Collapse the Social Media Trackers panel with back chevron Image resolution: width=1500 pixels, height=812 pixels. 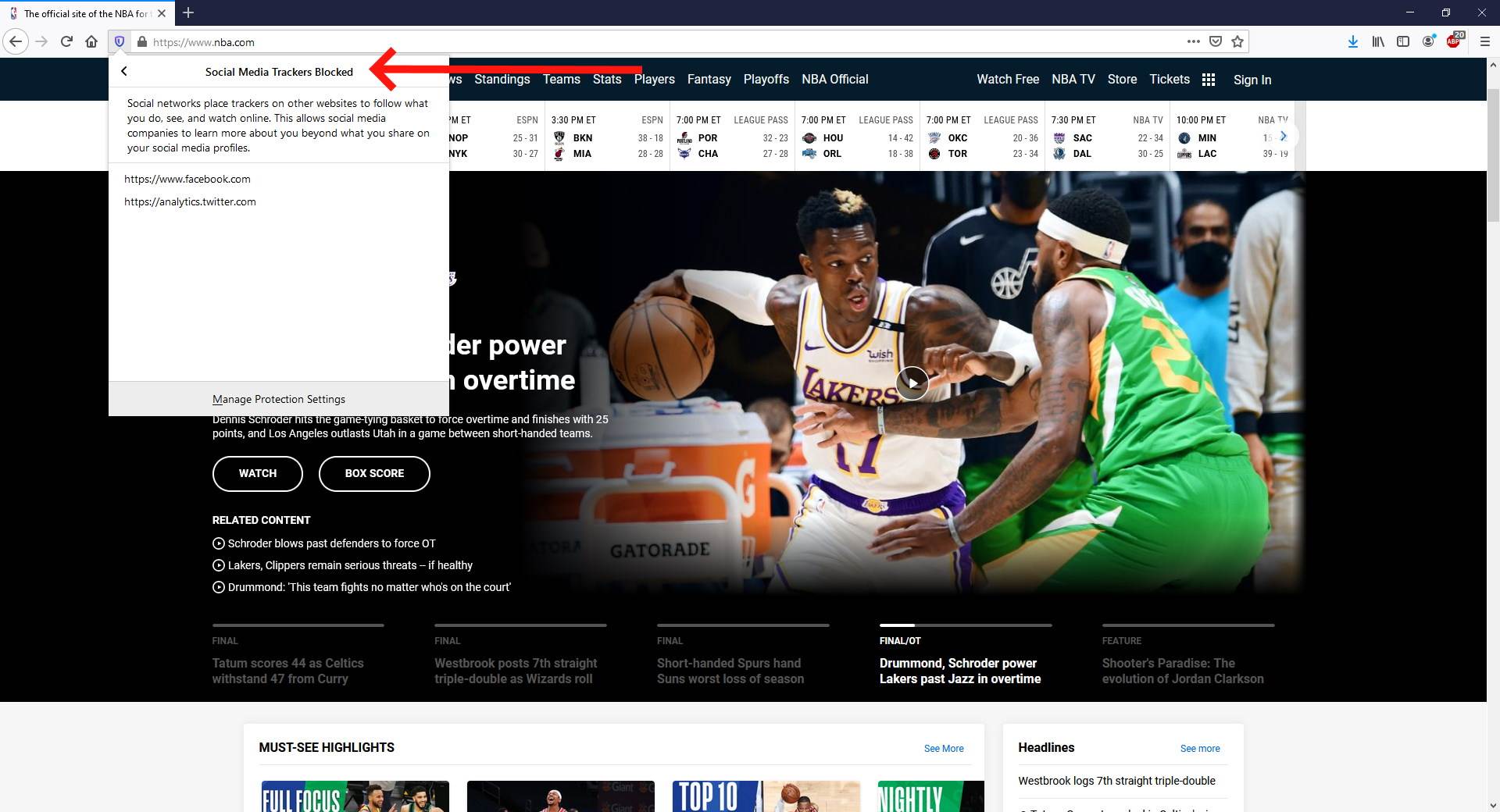[124, 71]
